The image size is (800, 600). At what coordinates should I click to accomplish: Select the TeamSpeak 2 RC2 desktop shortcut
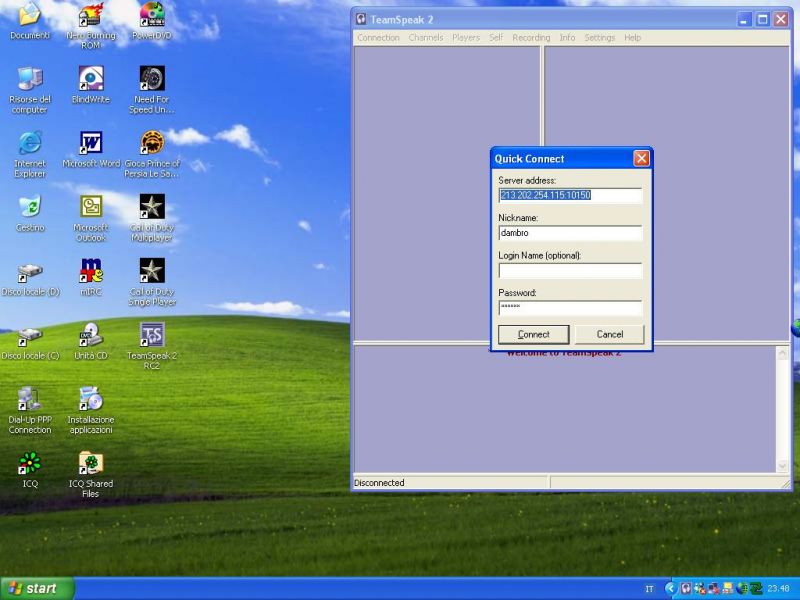[152, 347]
